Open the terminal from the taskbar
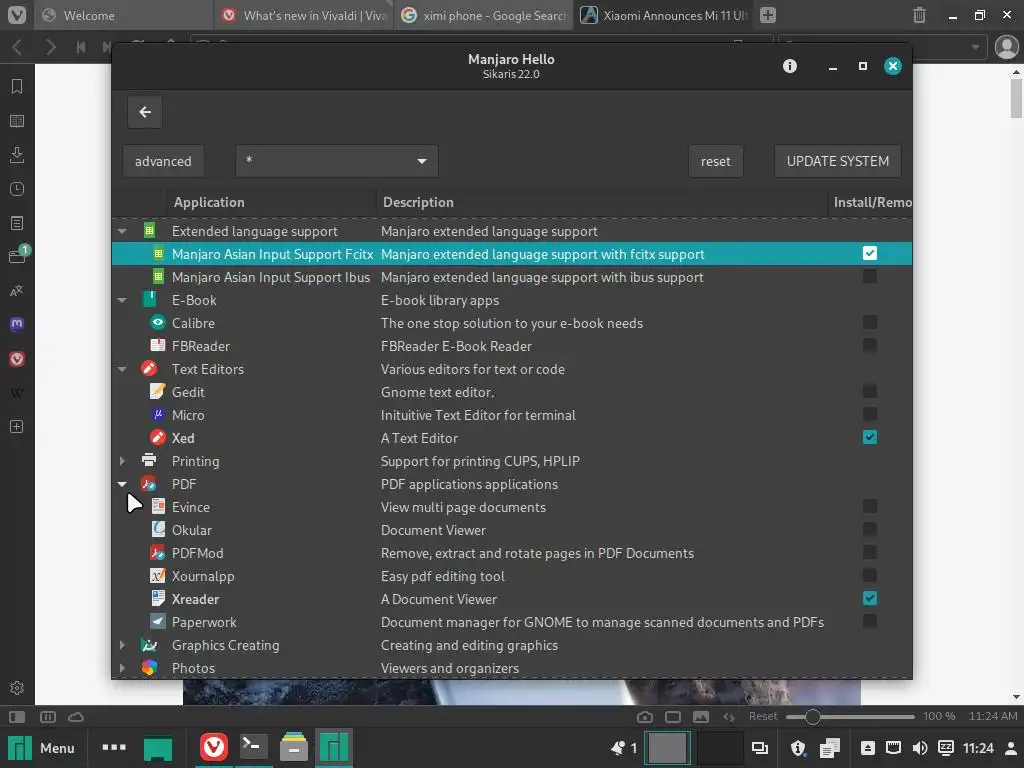Screen dimensions: 1024x768 (253, 747)
